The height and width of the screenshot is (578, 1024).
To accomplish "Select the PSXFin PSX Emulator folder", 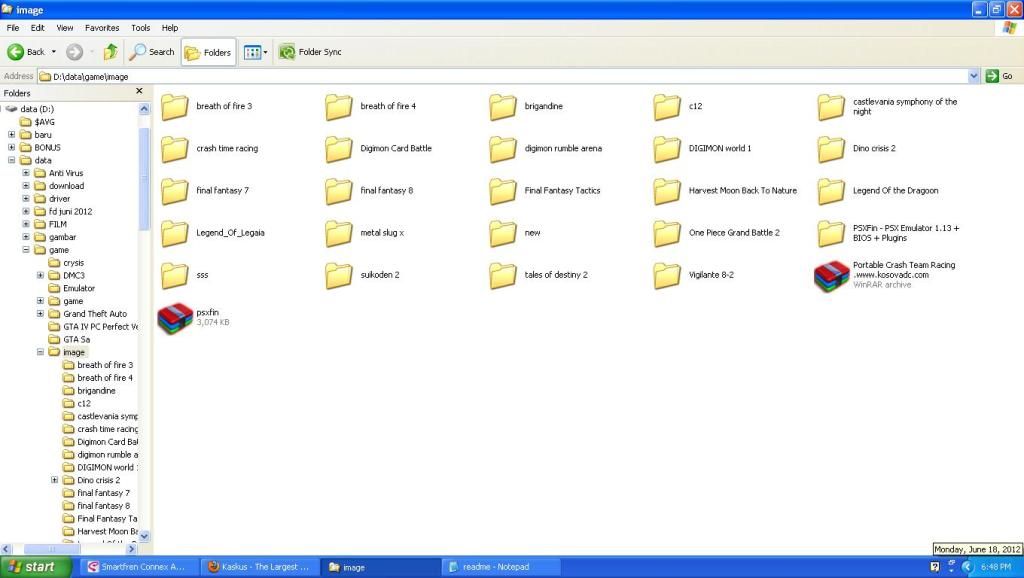I will (x=889, y=233).
